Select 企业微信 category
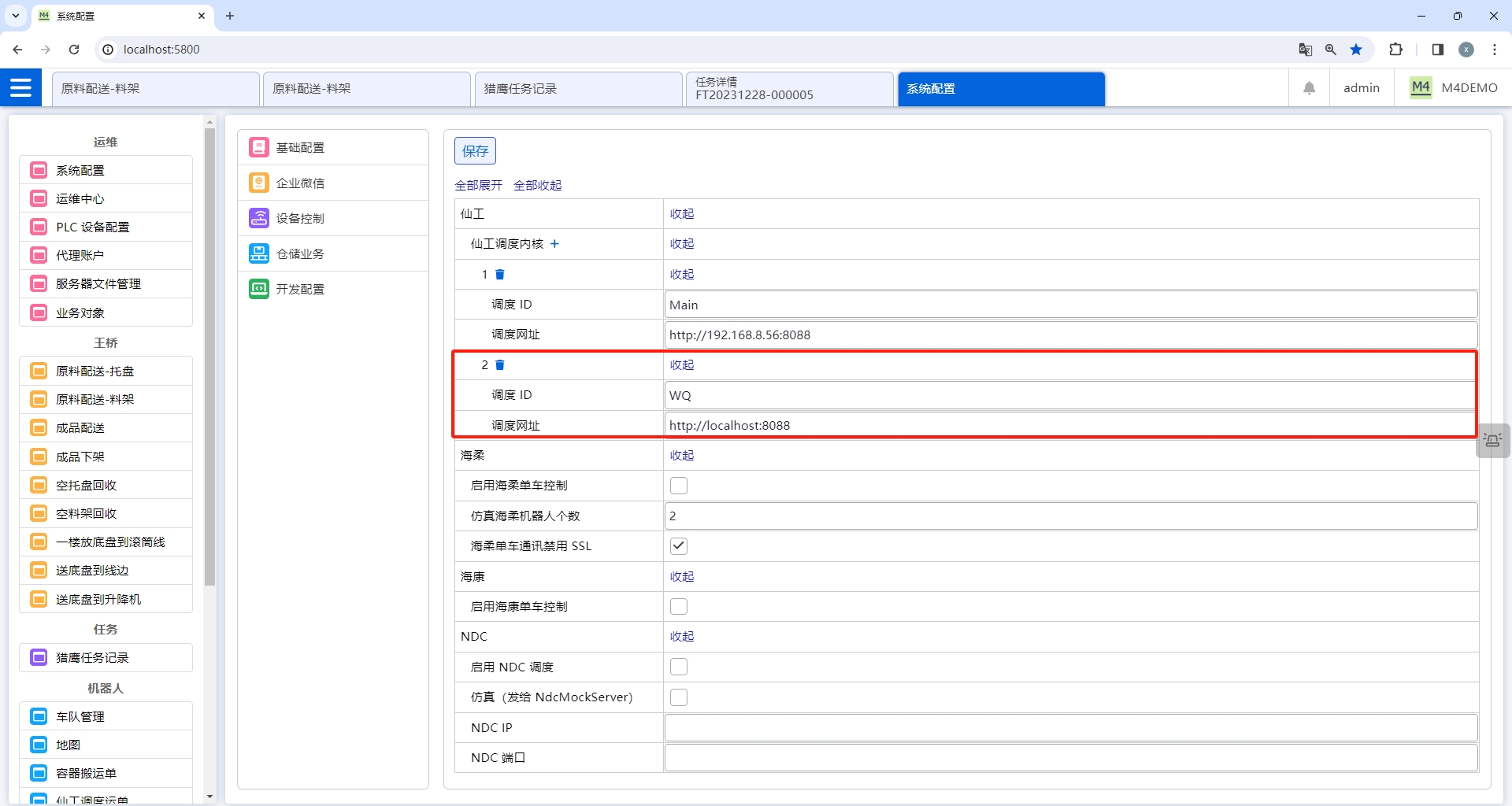The image size is (1512, 806). coord(333,183)
